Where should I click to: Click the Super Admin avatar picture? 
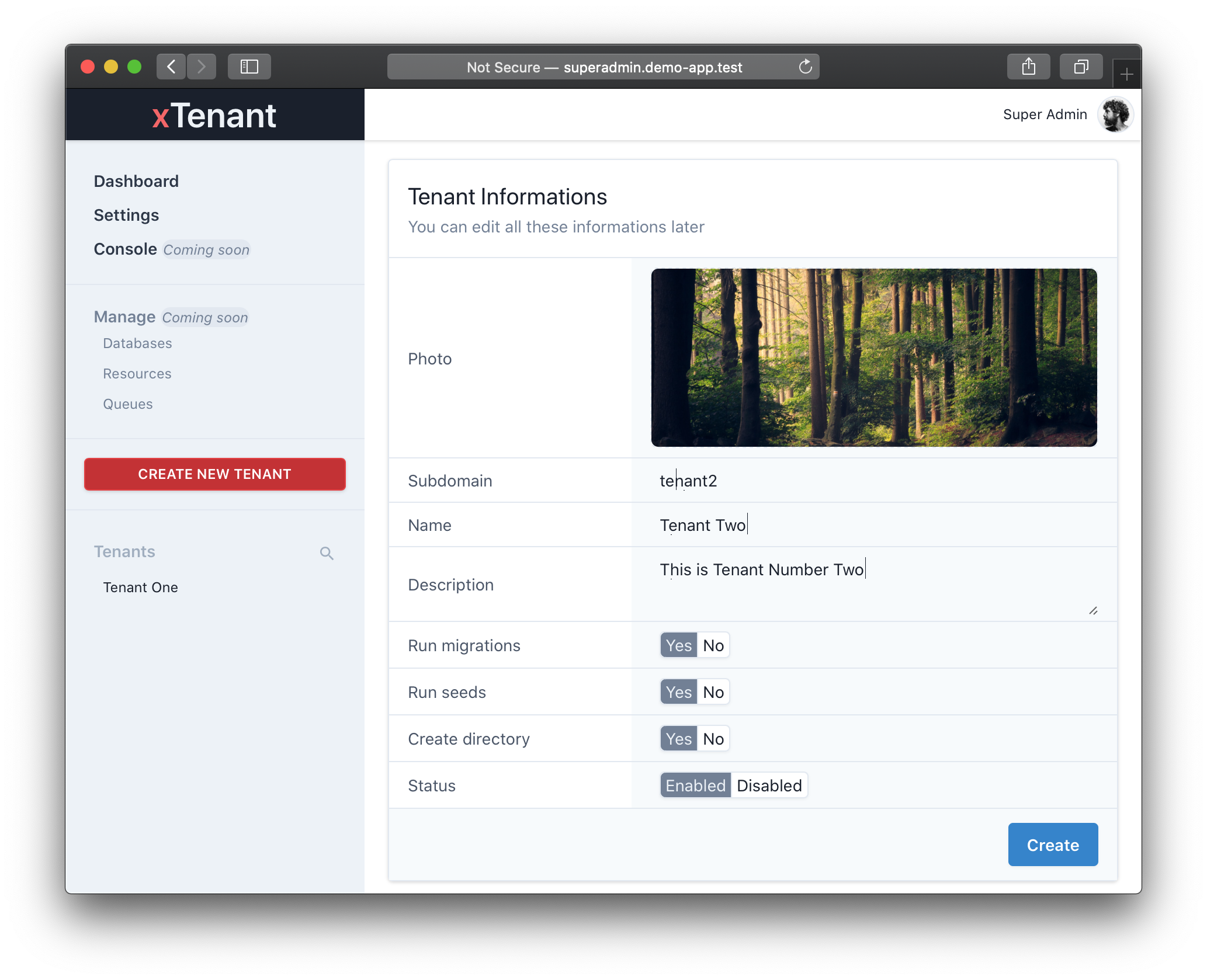[1115, 114]
